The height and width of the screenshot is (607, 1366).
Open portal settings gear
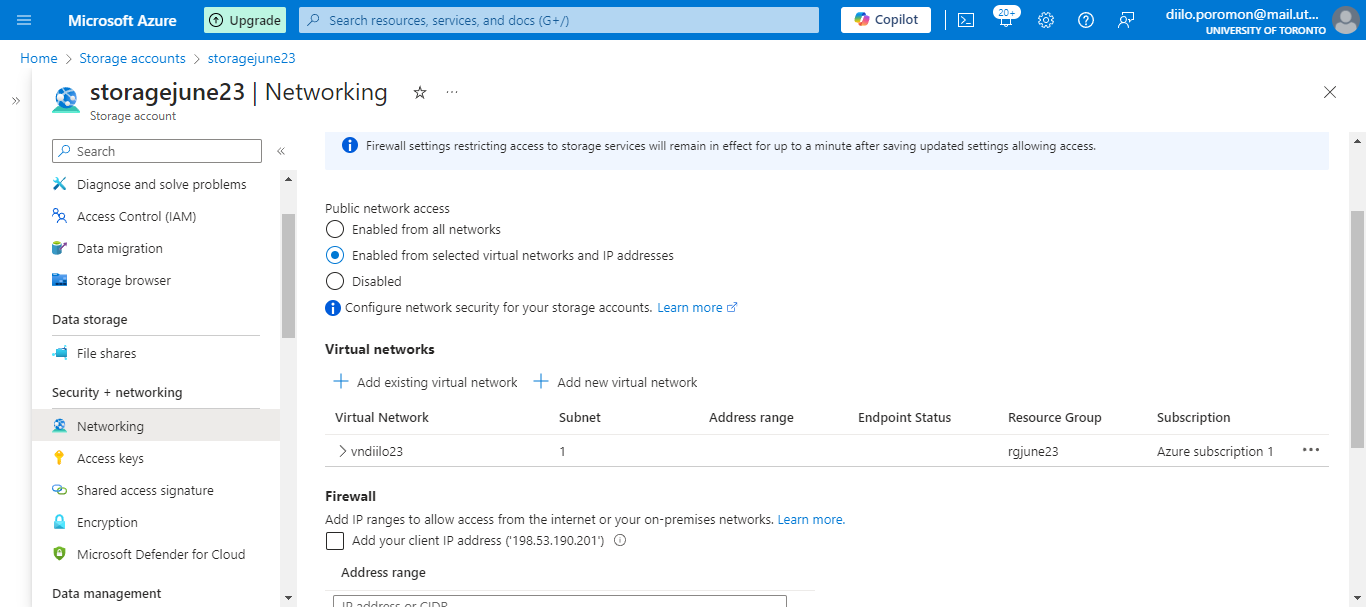[1046, 20]
